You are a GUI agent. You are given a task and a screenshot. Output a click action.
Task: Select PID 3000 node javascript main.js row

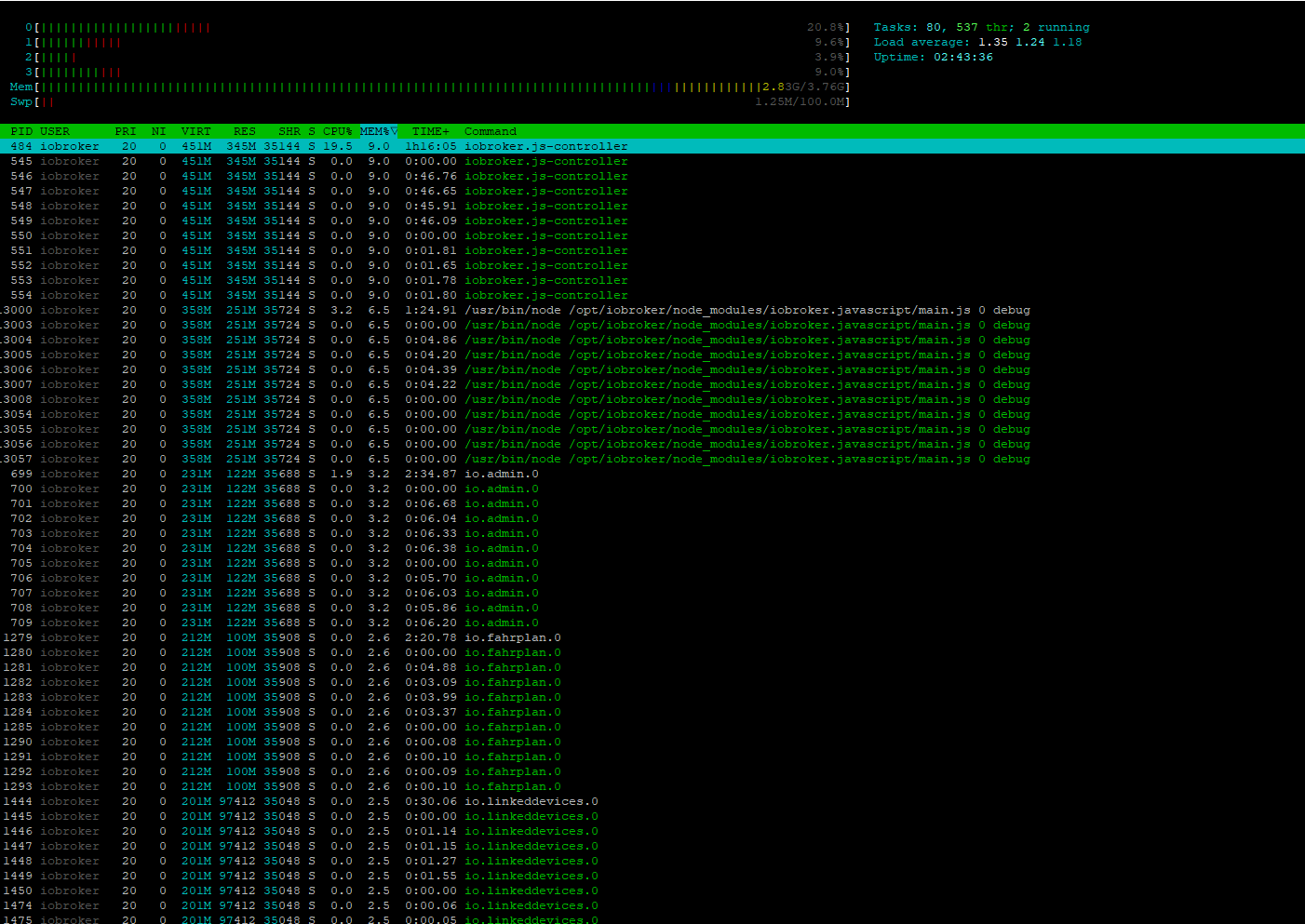point(652,310)
